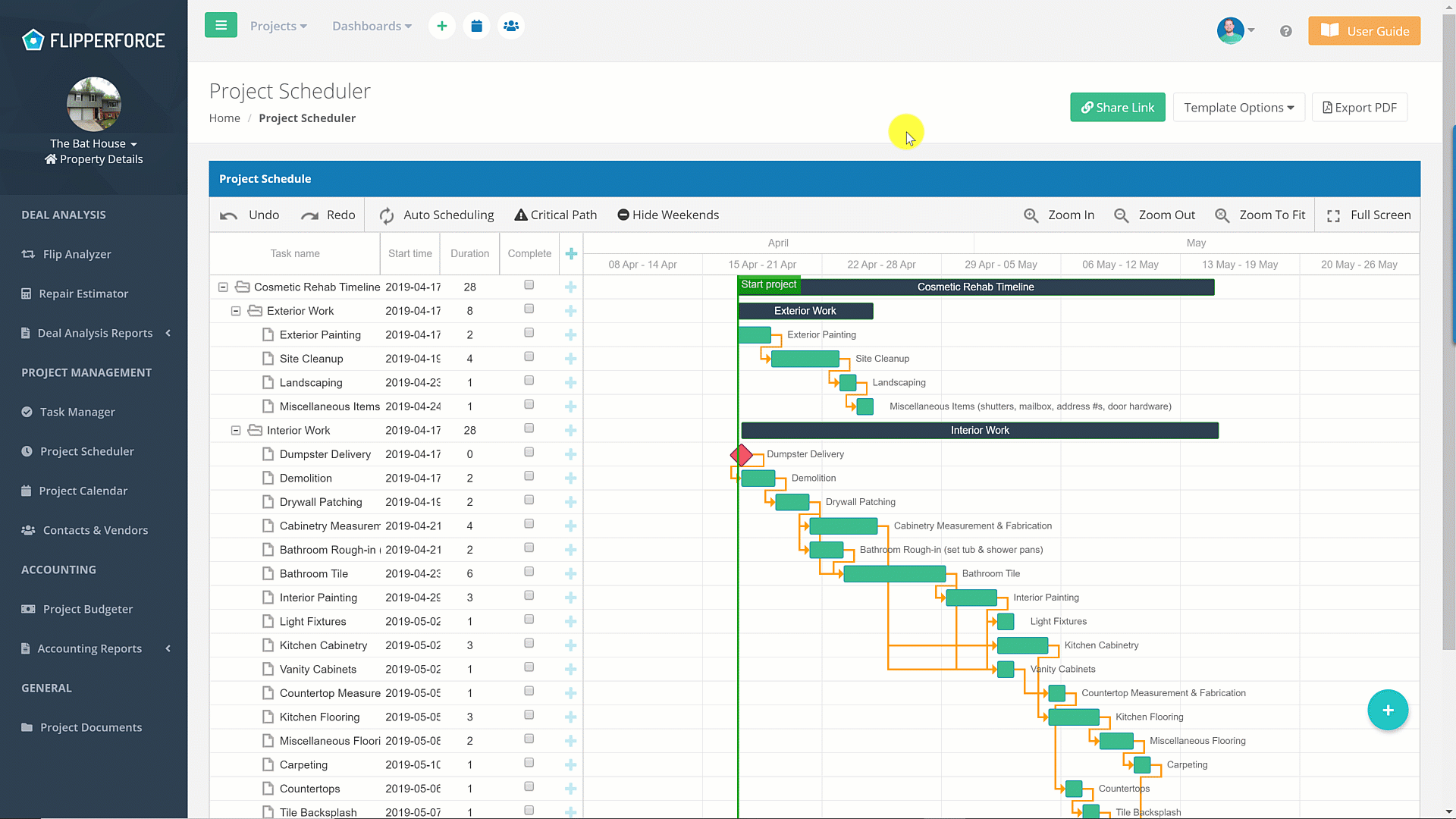This screenshot has width=1456, height=819.
Task: Click the calendar icon in top bar
Action: tap(476, 26)
